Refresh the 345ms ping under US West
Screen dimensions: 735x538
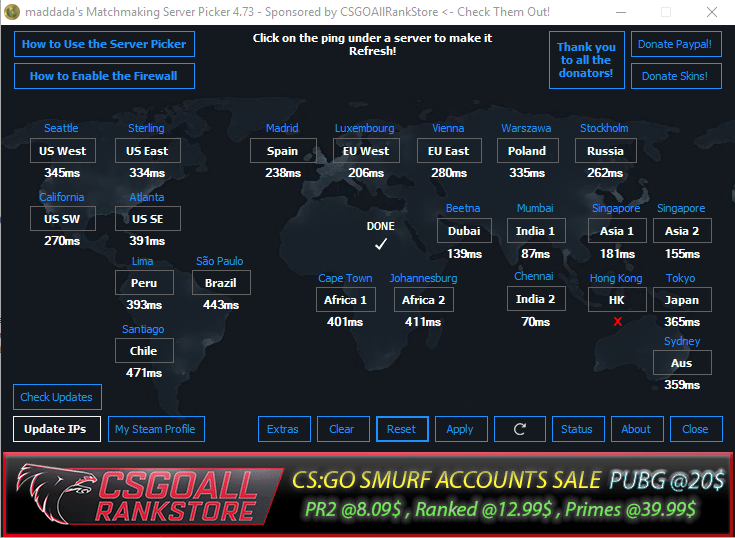click(62, 173)
